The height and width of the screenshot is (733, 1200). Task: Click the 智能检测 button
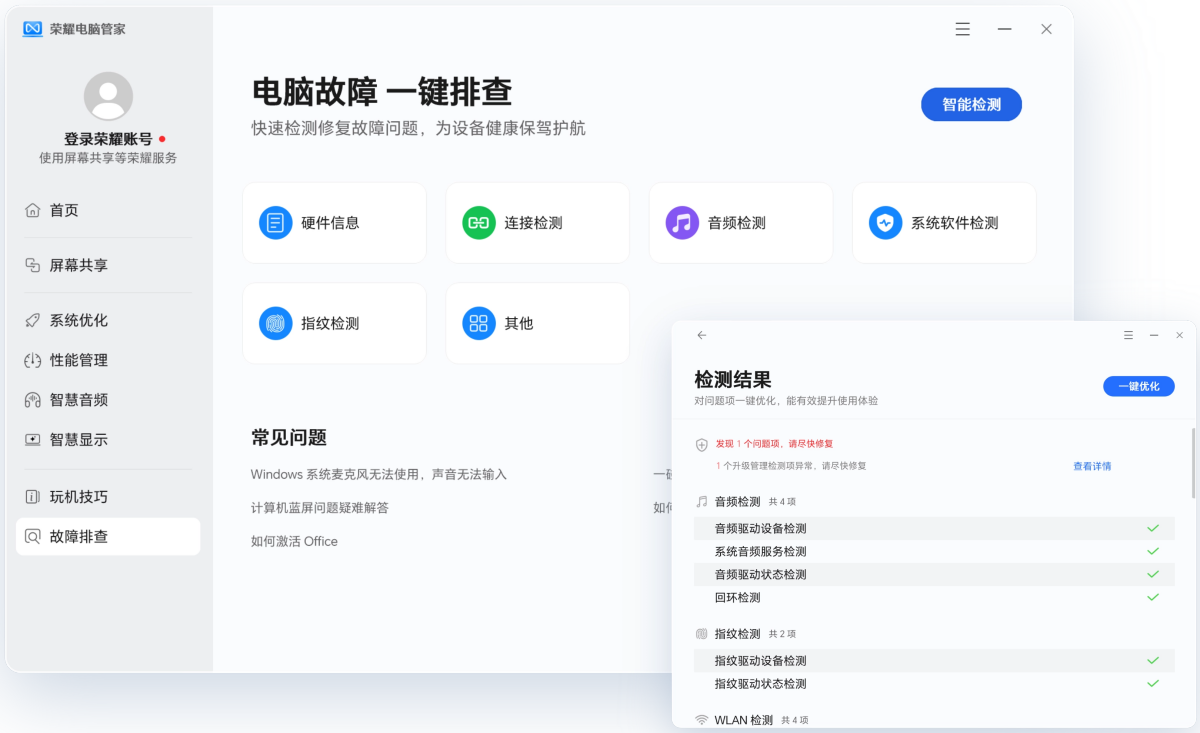[971, 104]
